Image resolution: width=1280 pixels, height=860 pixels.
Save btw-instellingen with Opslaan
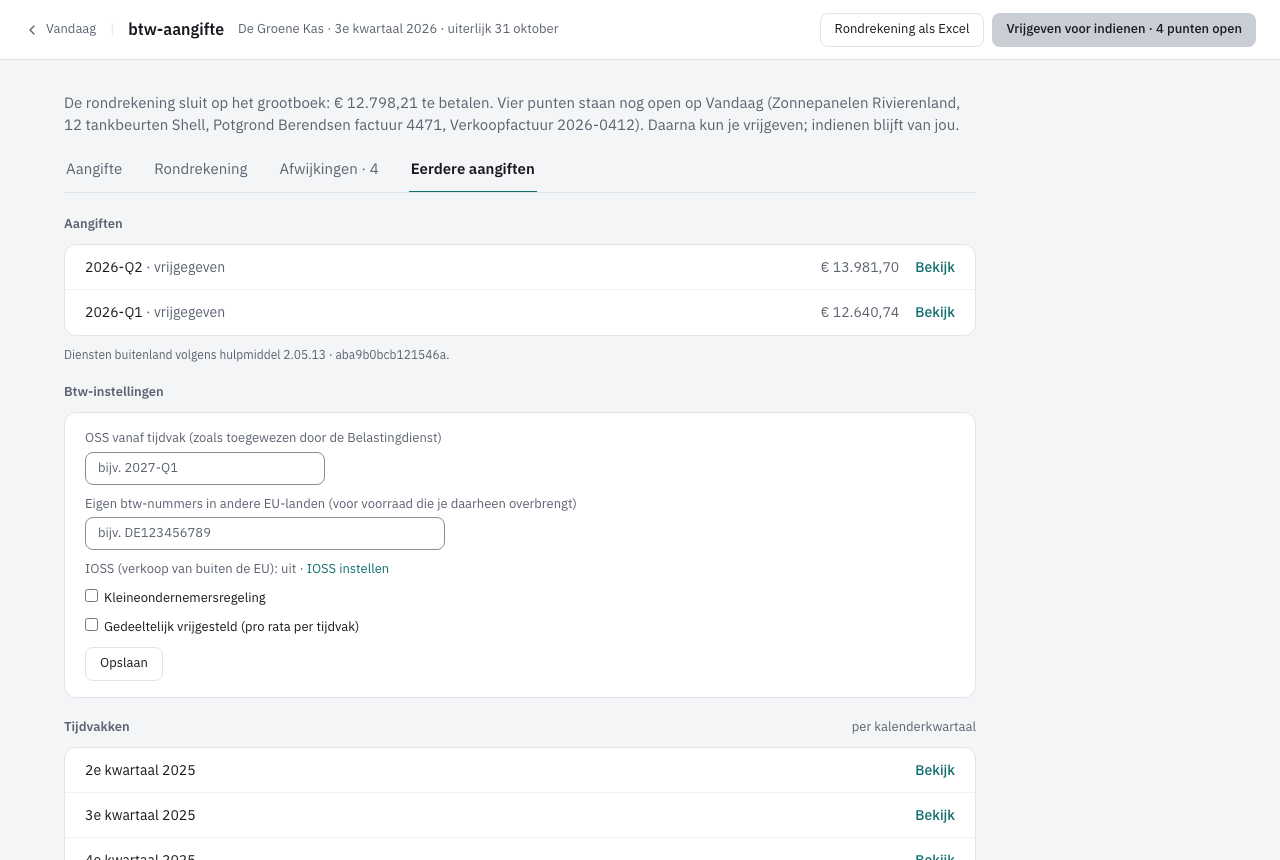click(x=124, y=664)
